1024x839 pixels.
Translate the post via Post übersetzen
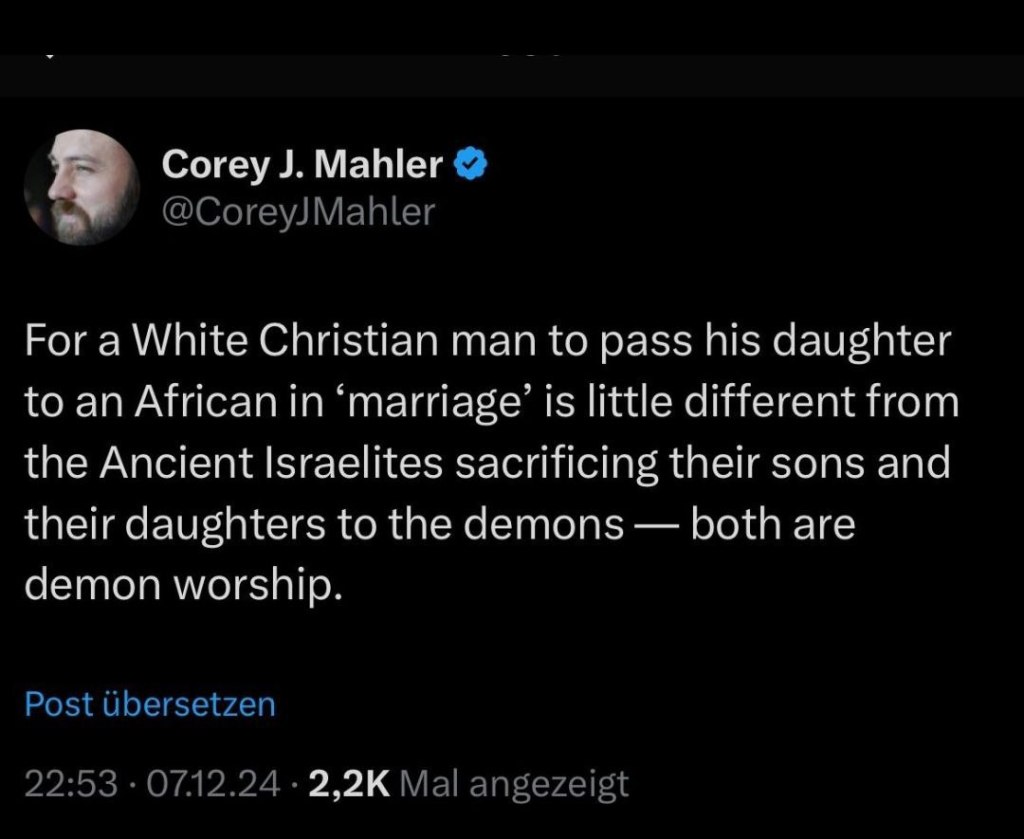tap(149, 704)
